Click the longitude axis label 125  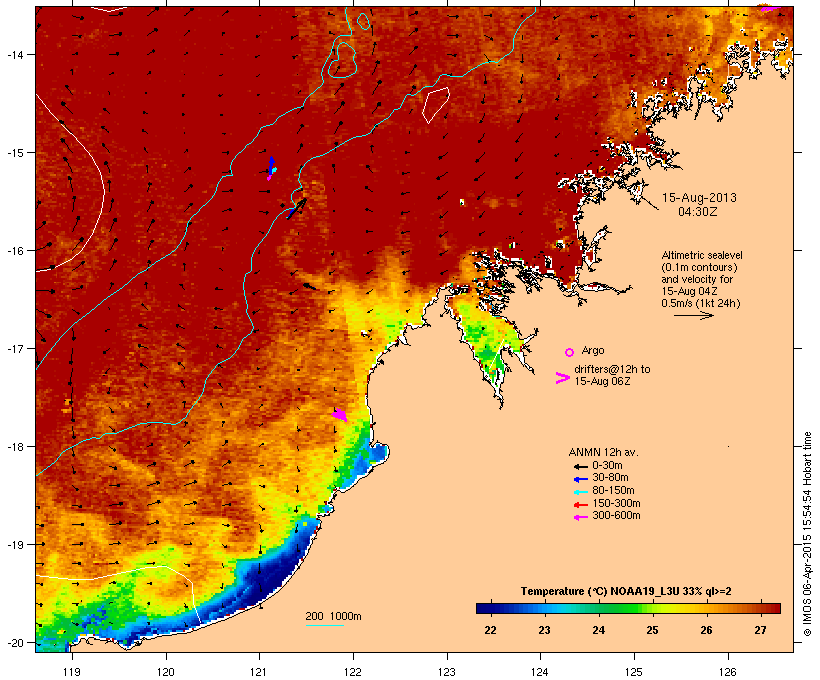coord(634,672)
